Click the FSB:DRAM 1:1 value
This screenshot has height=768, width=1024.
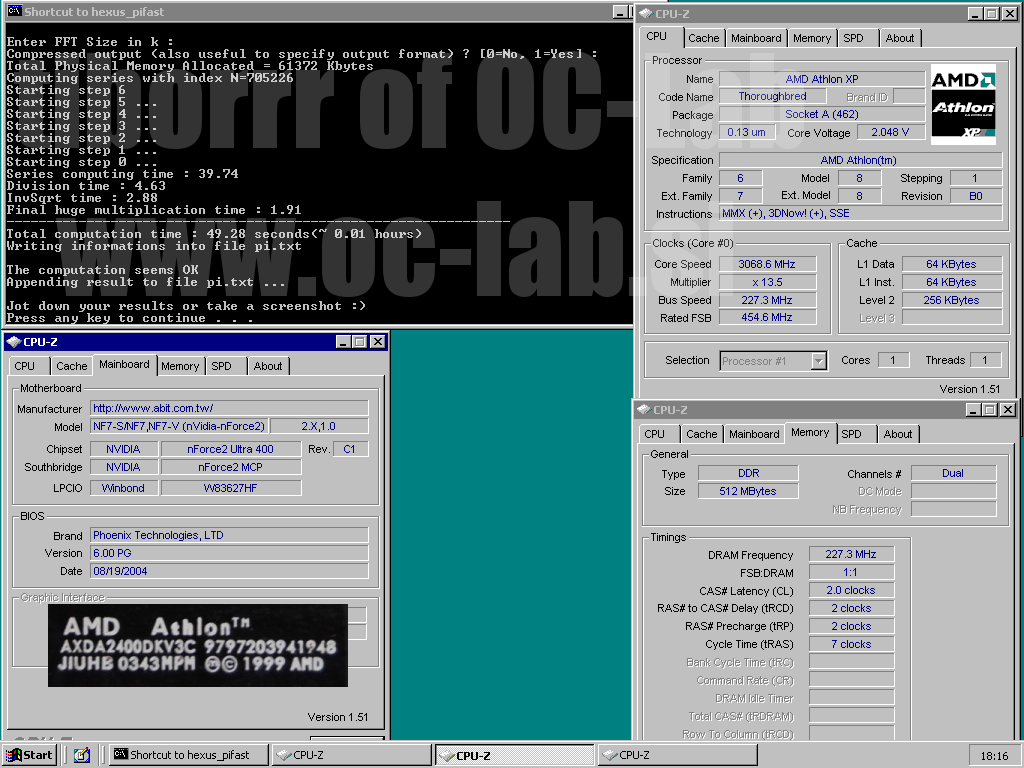pos(851,572)
